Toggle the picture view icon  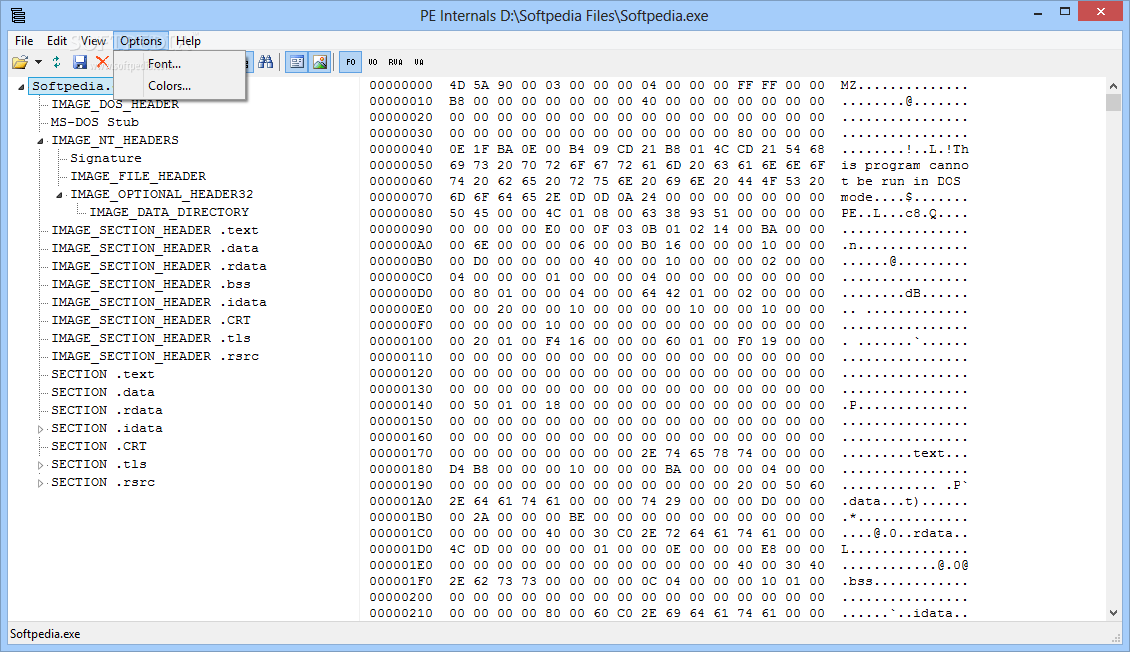[x=320, y=63]
